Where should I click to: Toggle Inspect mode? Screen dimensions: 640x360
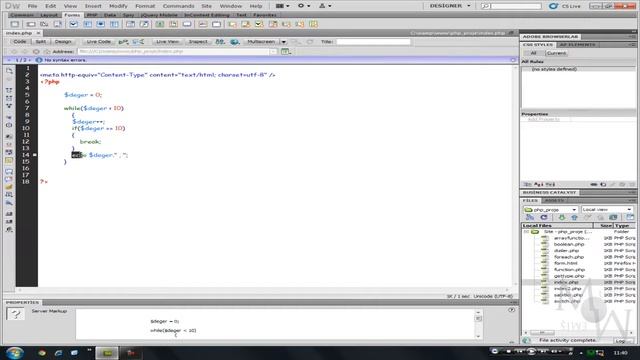tap(198, 42)
